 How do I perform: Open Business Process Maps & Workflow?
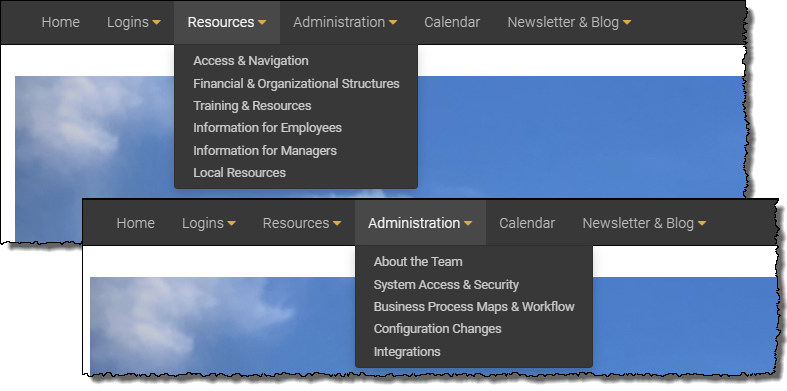(474, 306)
